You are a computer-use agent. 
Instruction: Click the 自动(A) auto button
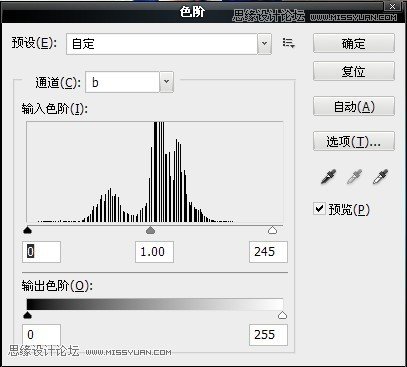point(354,106)
